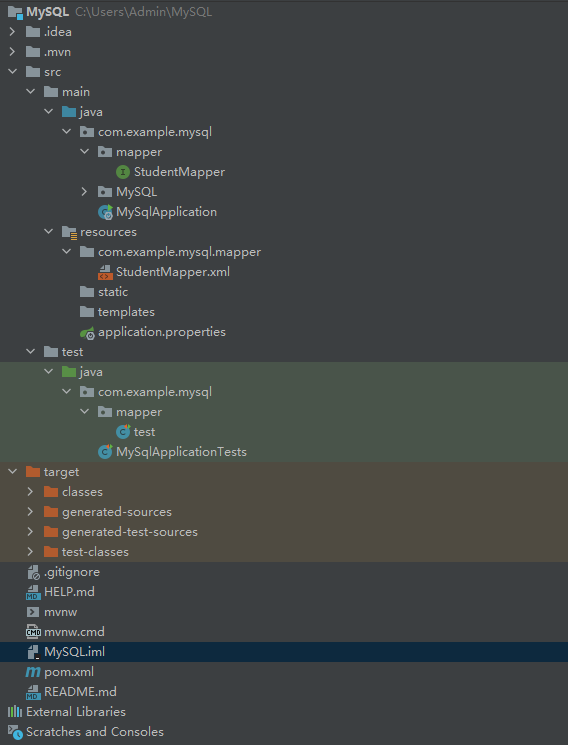Click the .idea folder icon
This screenshot has width=568, height=745.
[33, 32]
